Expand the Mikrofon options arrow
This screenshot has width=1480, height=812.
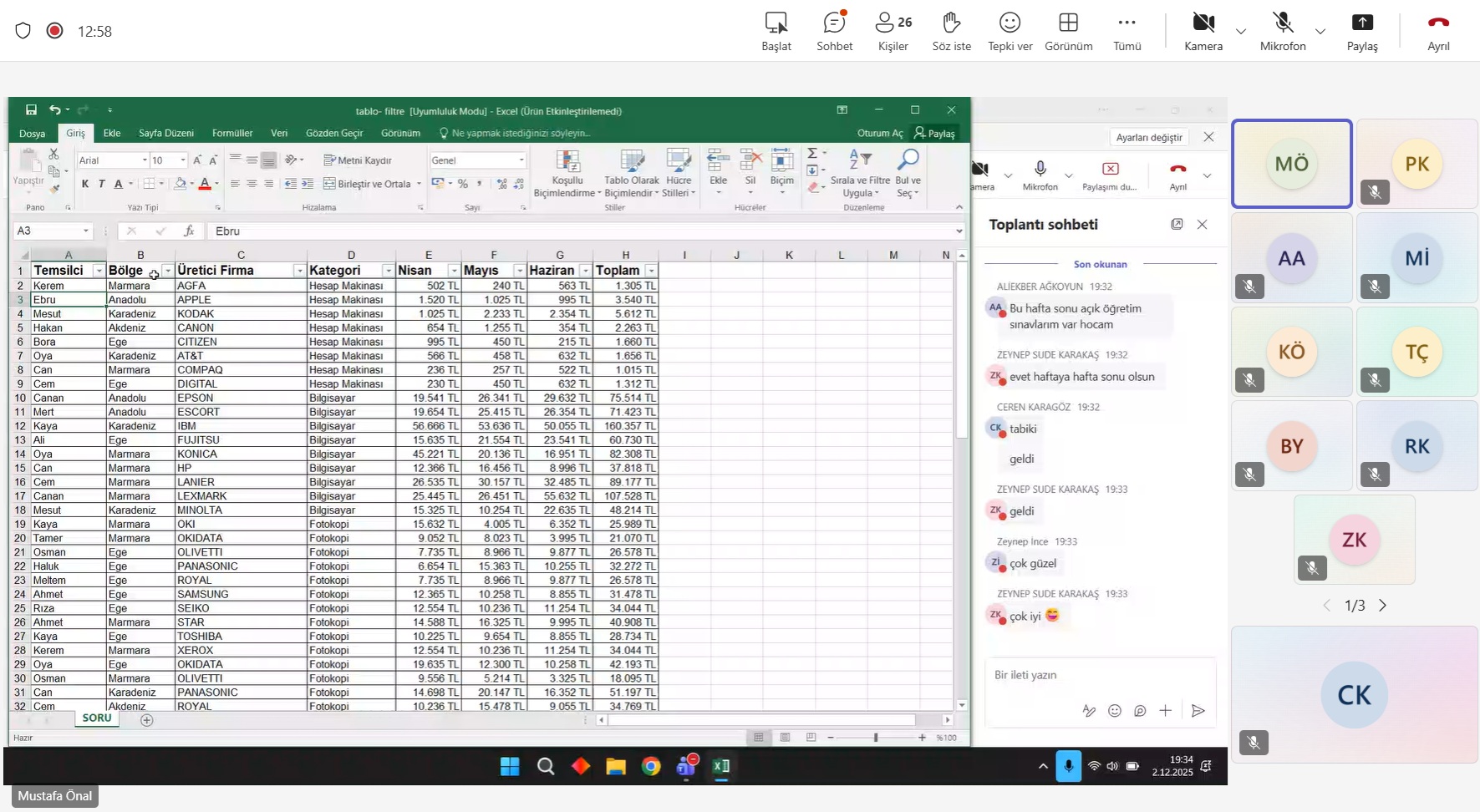1320,32
